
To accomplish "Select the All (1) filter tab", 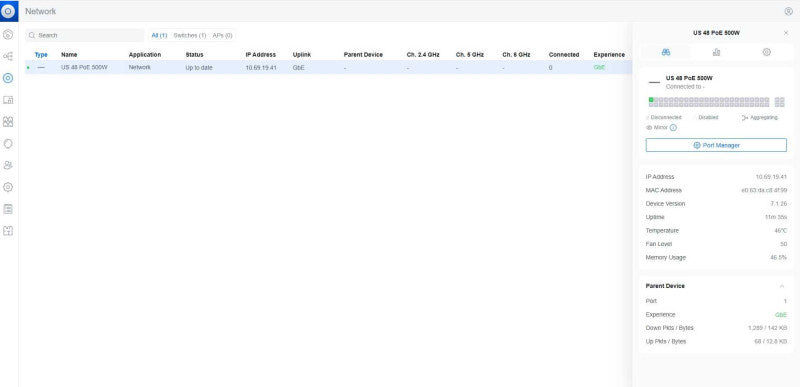I will coord(159,36).
